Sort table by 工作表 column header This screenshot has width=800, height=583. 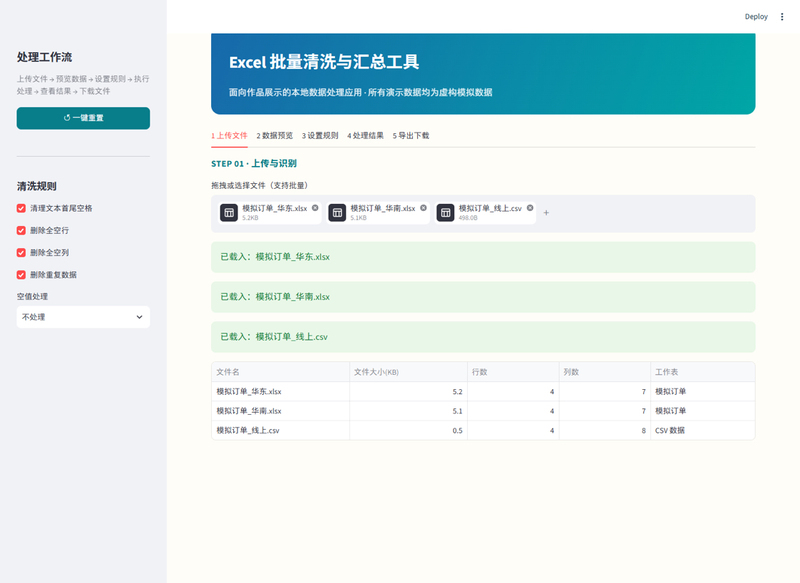703,372
